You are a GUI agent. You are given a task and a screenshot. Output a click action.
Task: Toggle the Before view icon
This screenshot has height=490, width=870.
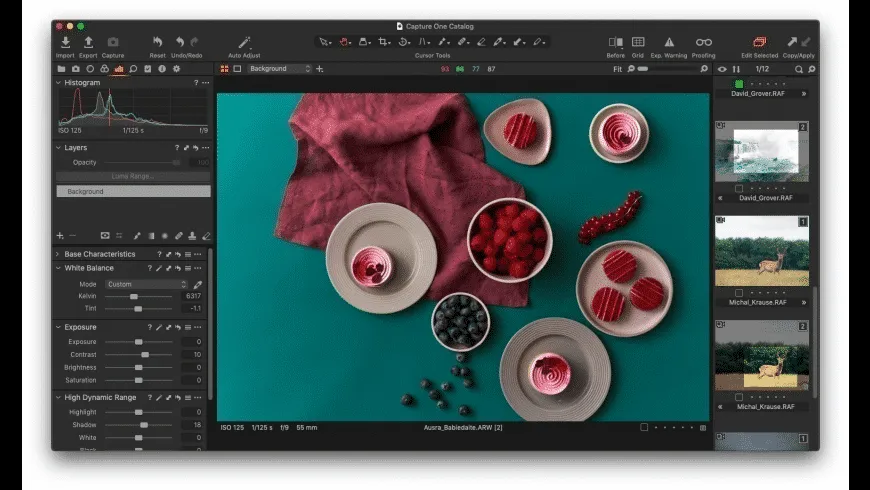615,42
